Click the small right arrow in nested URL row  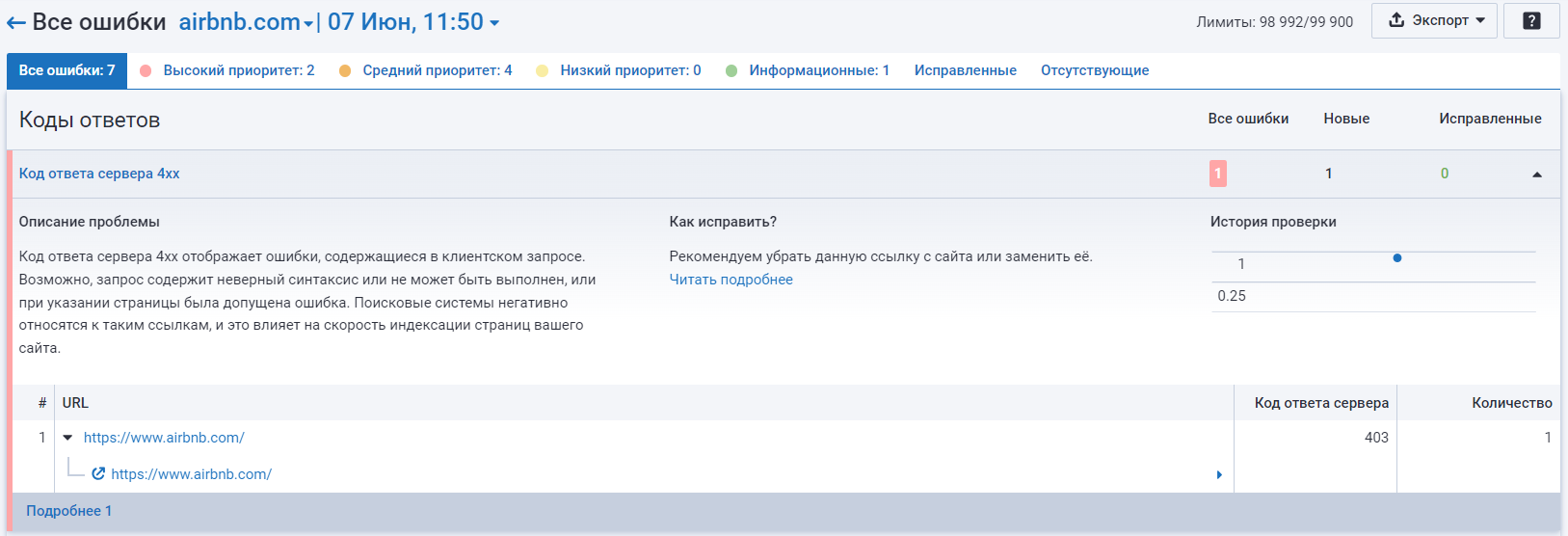pos(1219,474)
